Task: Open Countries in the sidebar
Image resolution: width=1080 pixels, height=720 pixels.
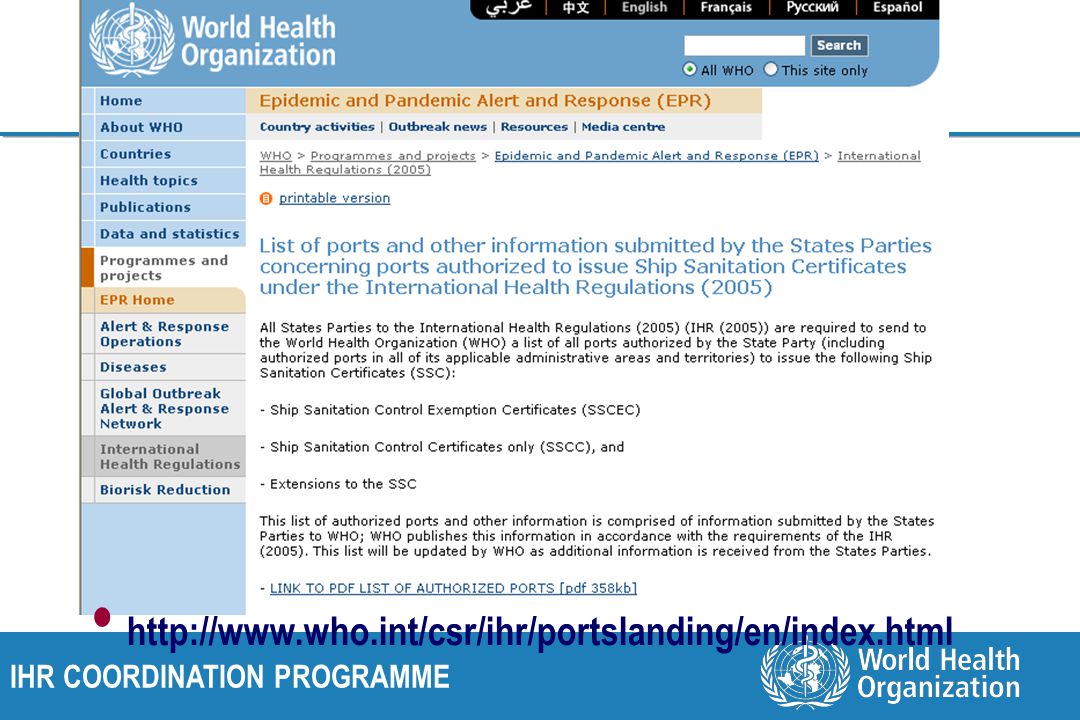Action: coord(164,154)
